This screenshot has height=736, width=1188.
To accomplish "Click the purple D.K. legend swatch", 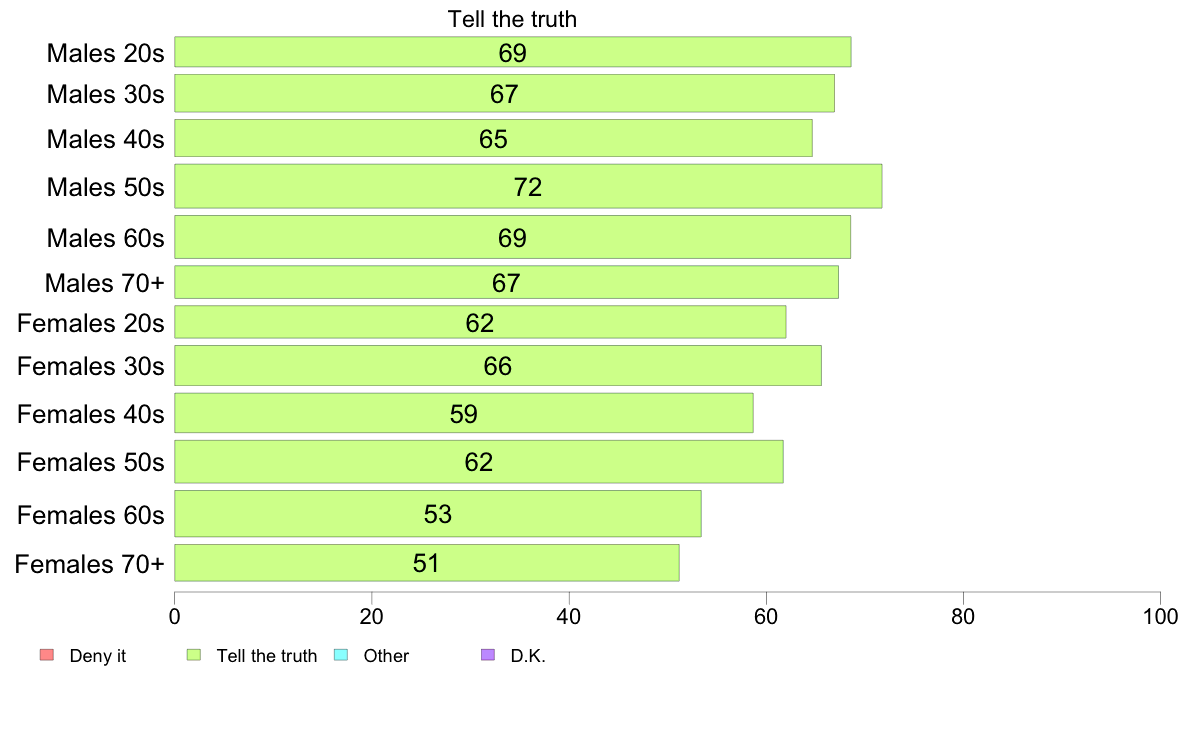I will 488,655.
